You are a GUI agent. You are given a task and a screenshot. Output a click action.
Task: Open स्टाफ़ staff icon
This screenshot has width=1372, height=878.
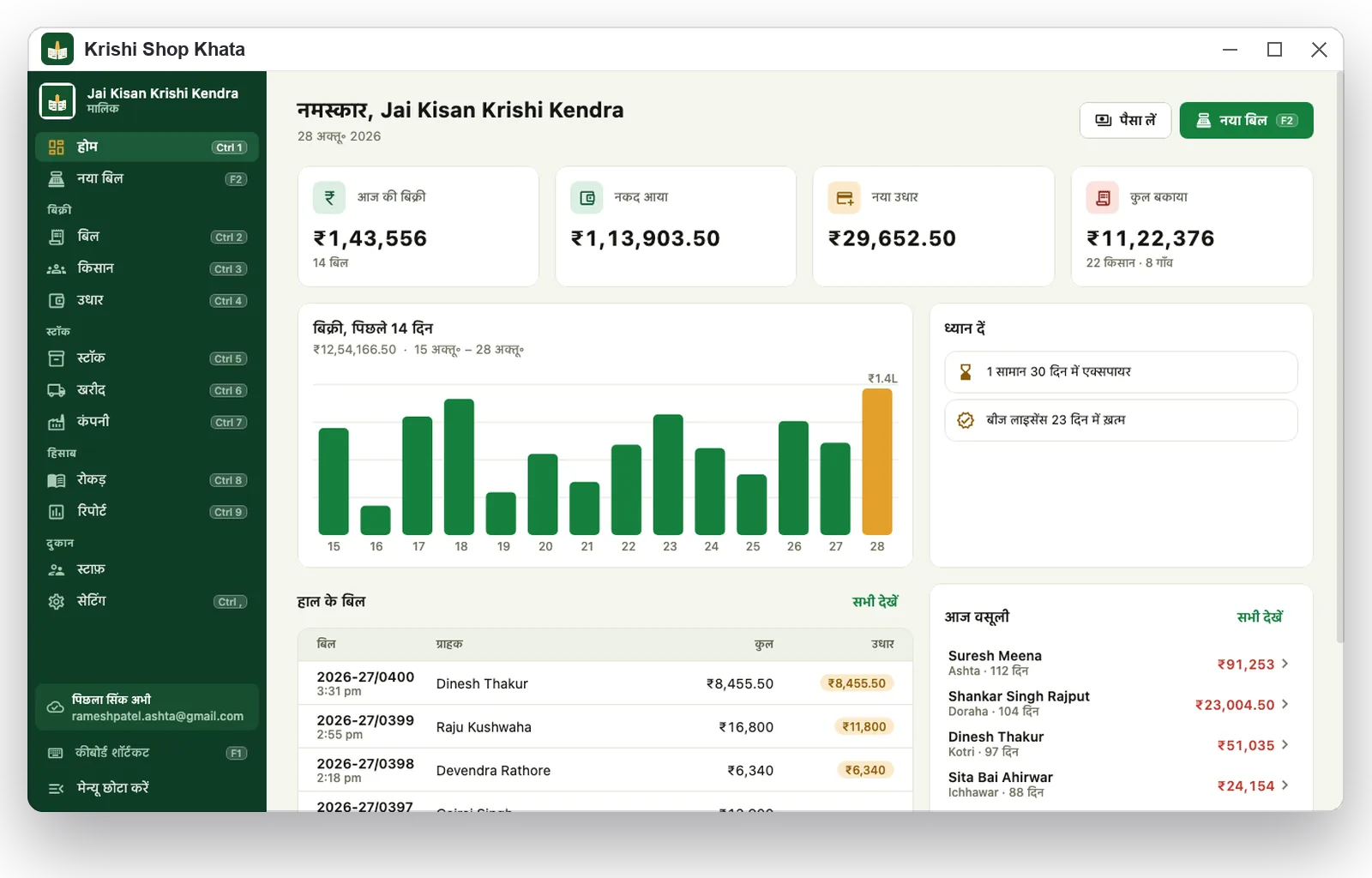pyautogui.click(x=56, y=569)
